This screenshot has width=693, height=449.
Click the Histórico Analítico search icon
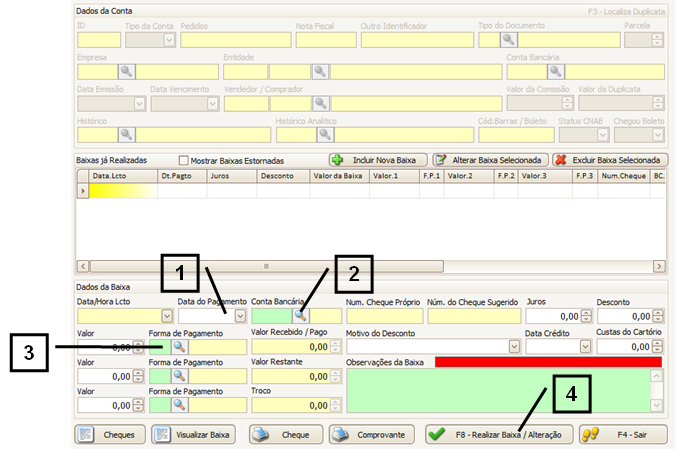pos(326,133)
